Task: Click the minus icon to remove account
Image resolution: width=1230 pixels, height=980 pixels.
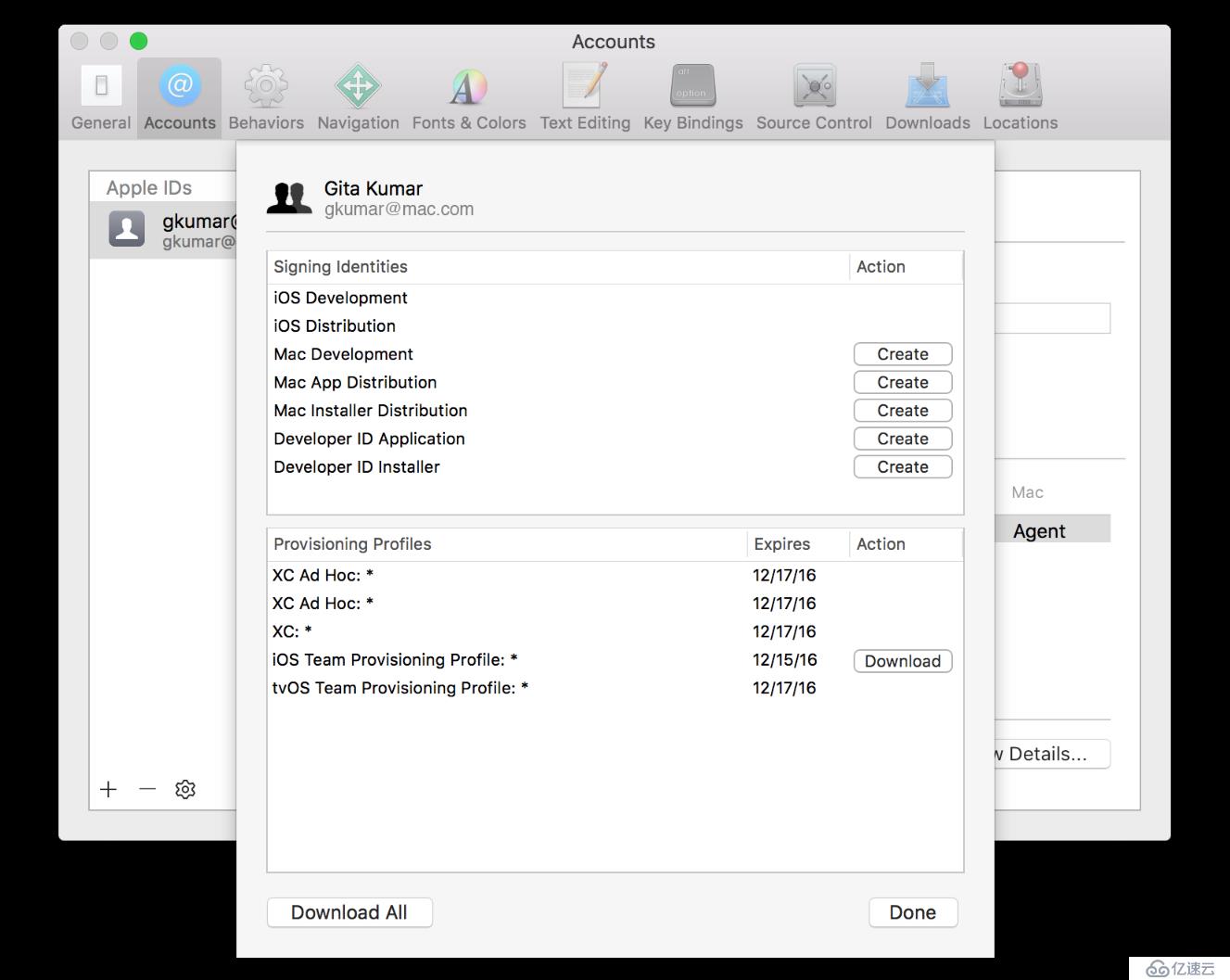Action: (147, 789)
